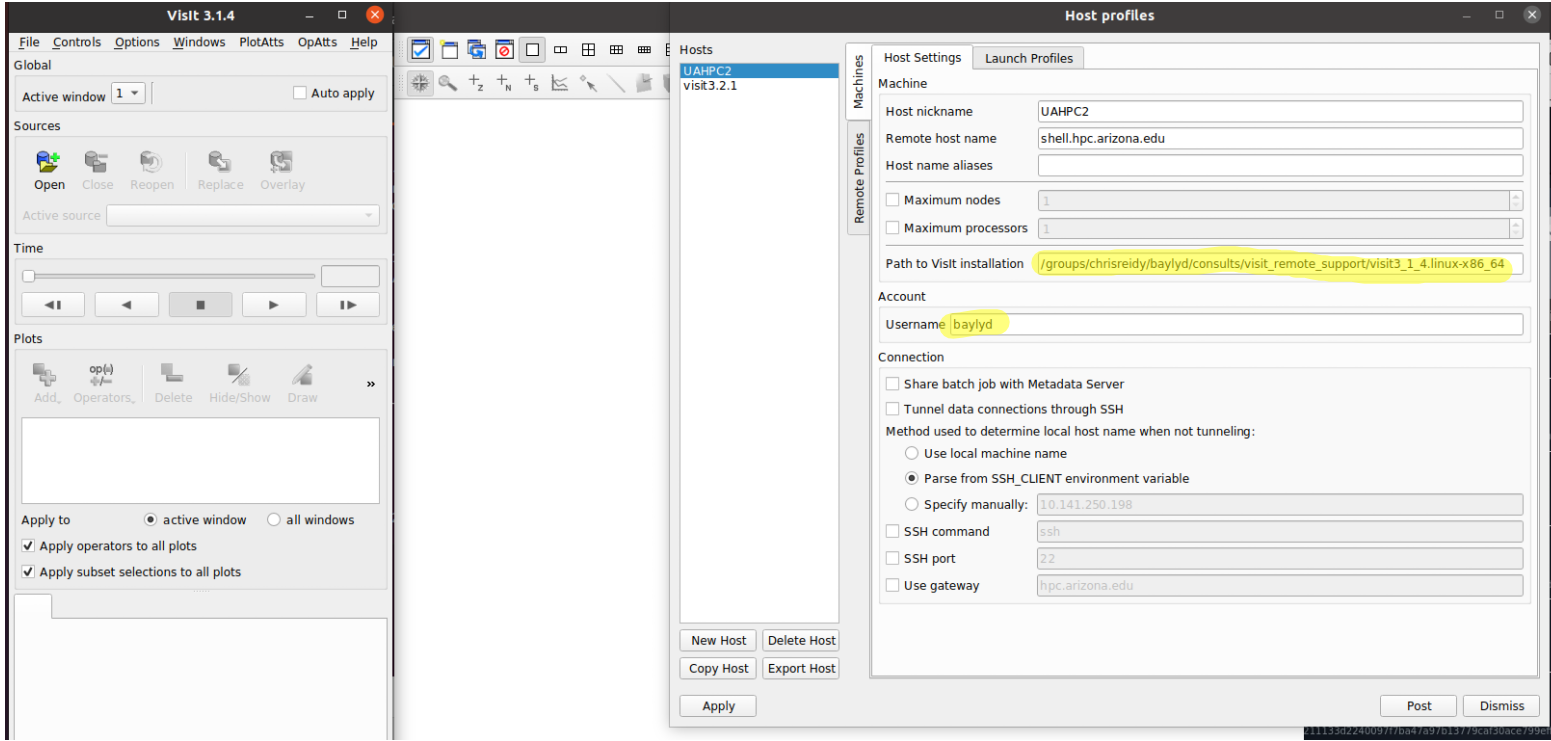Enable the SSH command checkbox

[892, 531]
